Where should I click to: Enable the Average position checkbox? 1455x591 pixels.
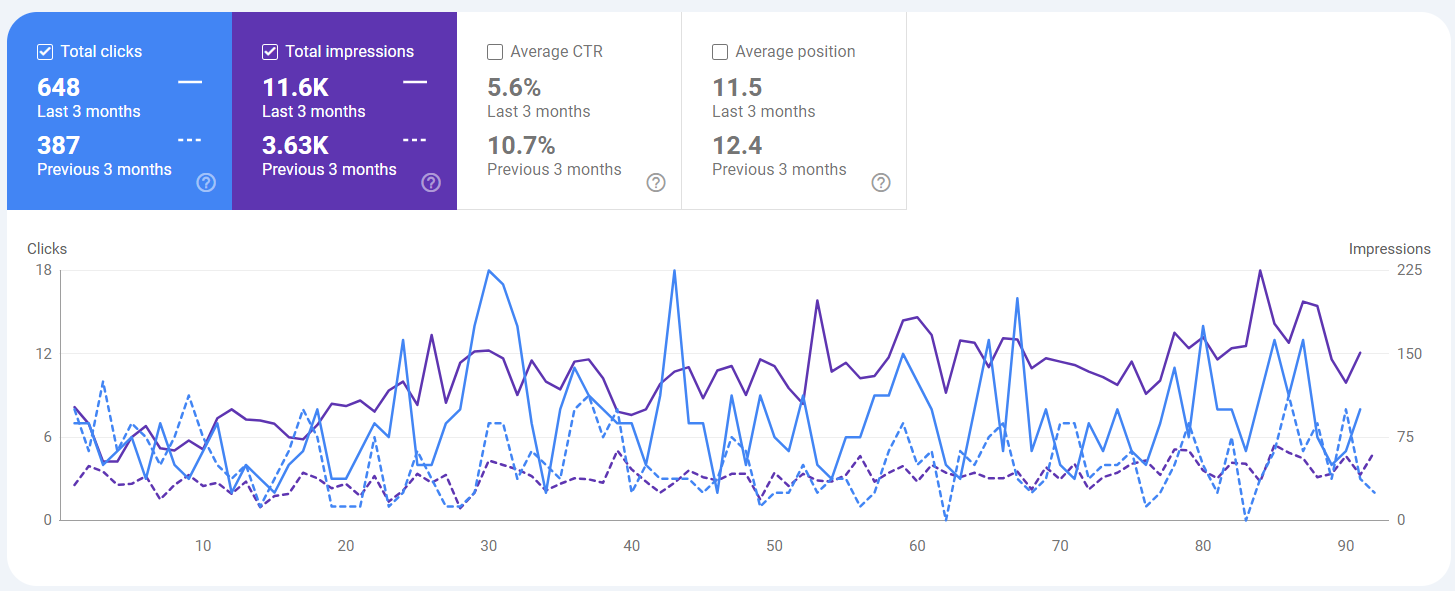point(720,52)
